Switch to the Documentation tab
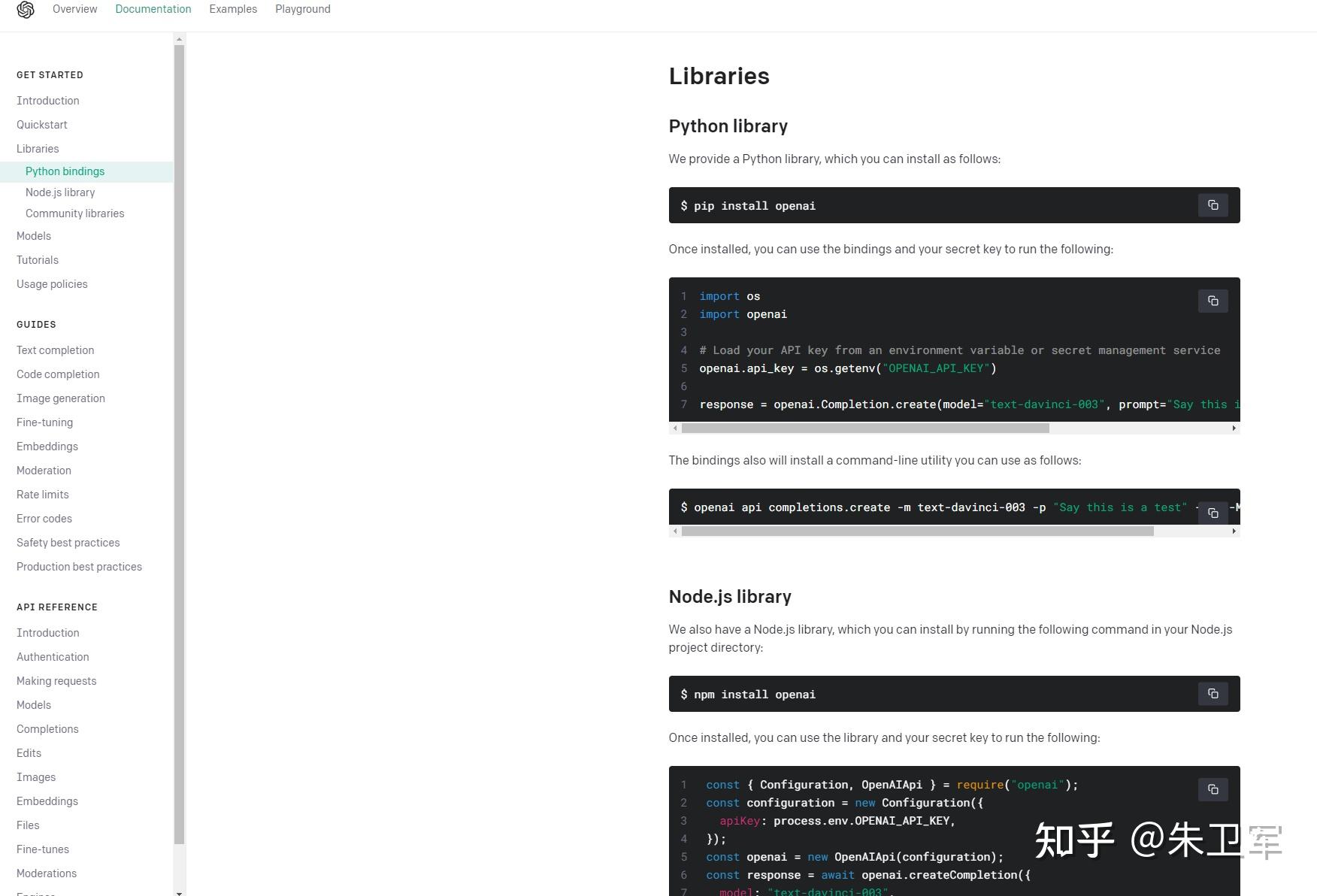1317x896 pixels. pos(153,9)
